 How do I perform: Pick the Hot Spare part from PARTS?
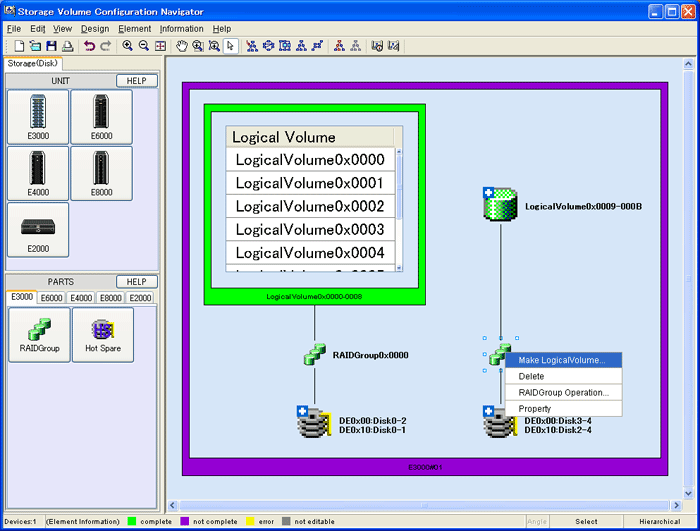(x=103, y=334)
